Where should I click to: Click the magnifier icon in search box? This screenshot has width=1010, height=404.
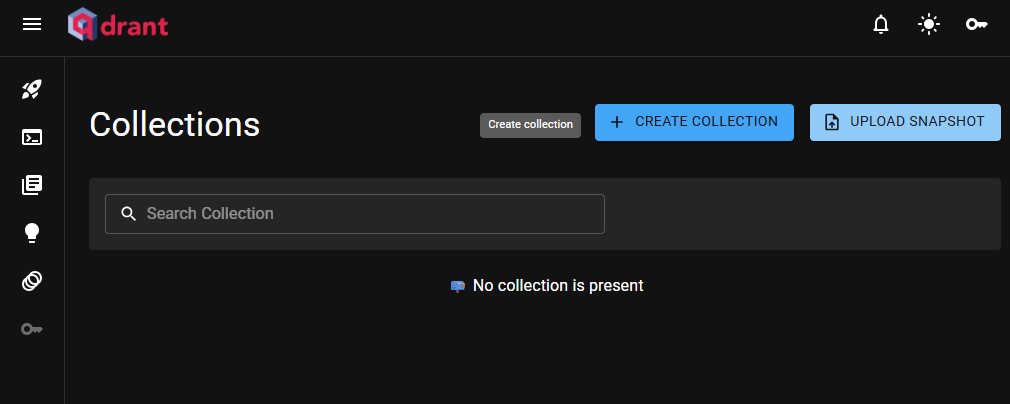pos(128,214)
